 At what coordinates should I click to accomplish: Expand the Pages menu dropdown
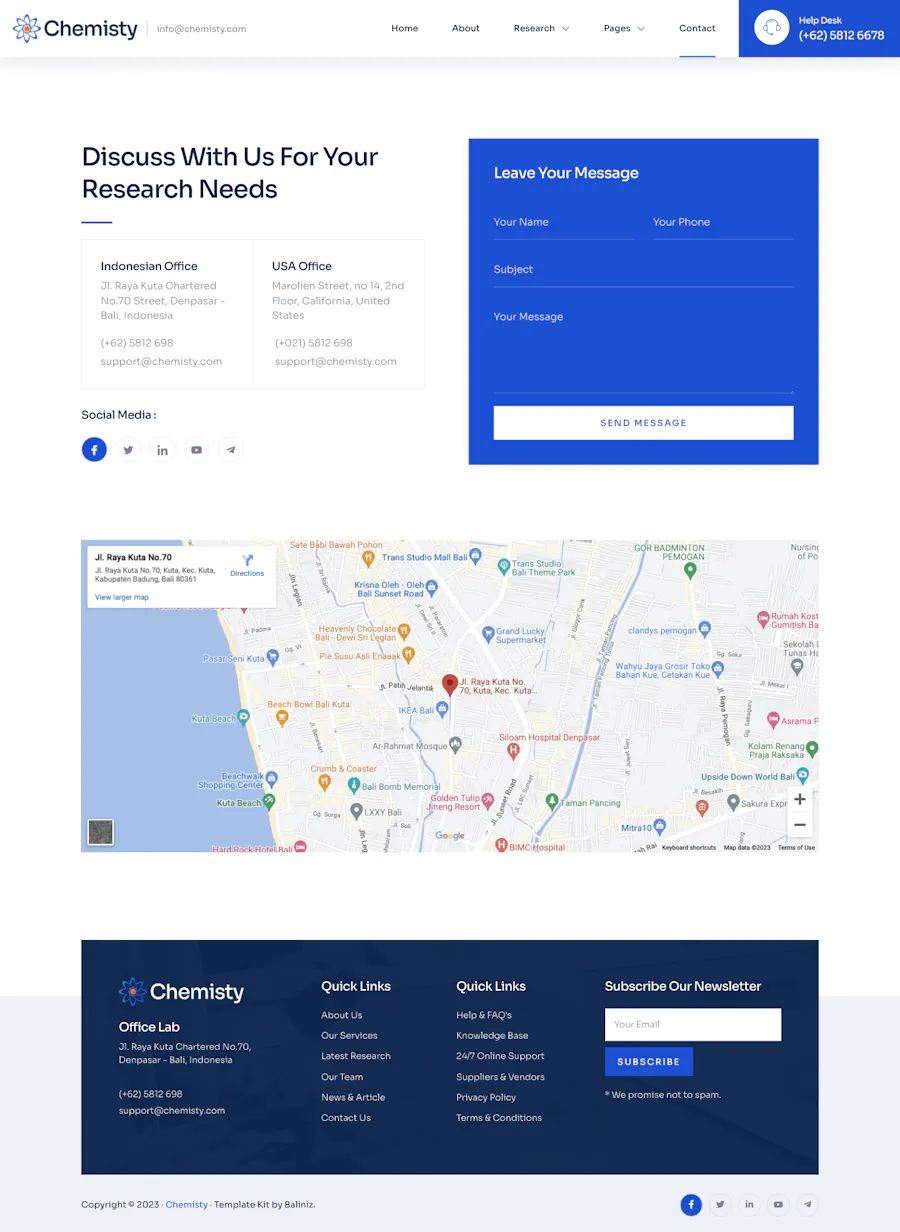pos(624,28)
